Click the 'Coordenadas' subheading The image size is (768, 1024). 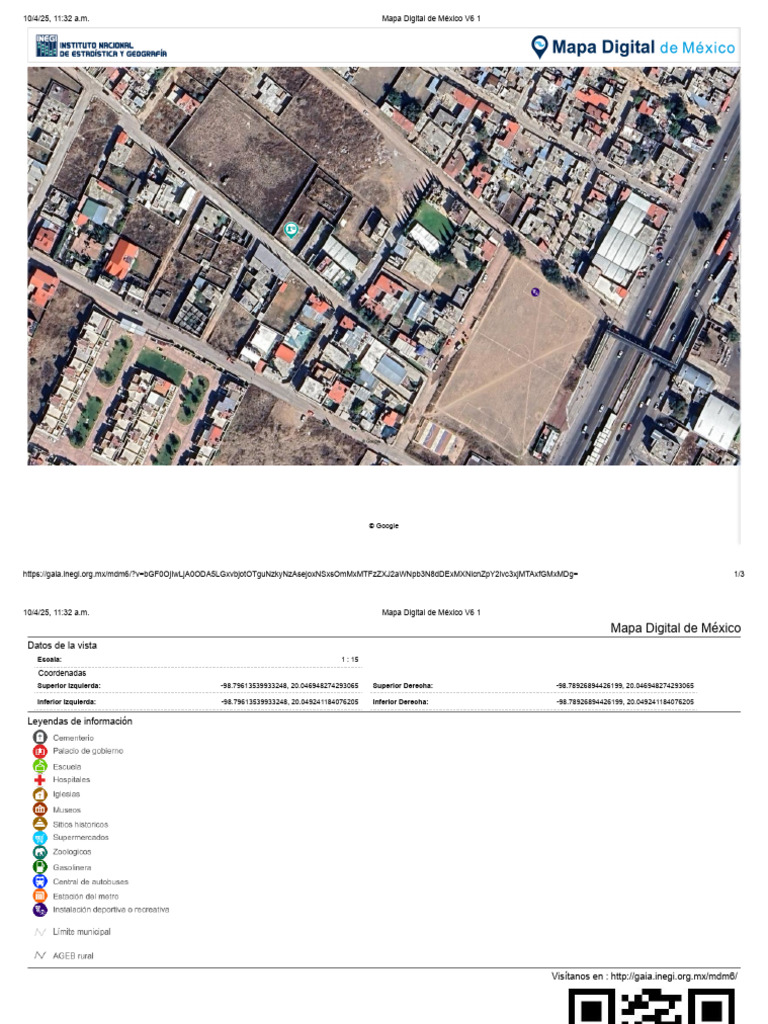tap(62, 673)
